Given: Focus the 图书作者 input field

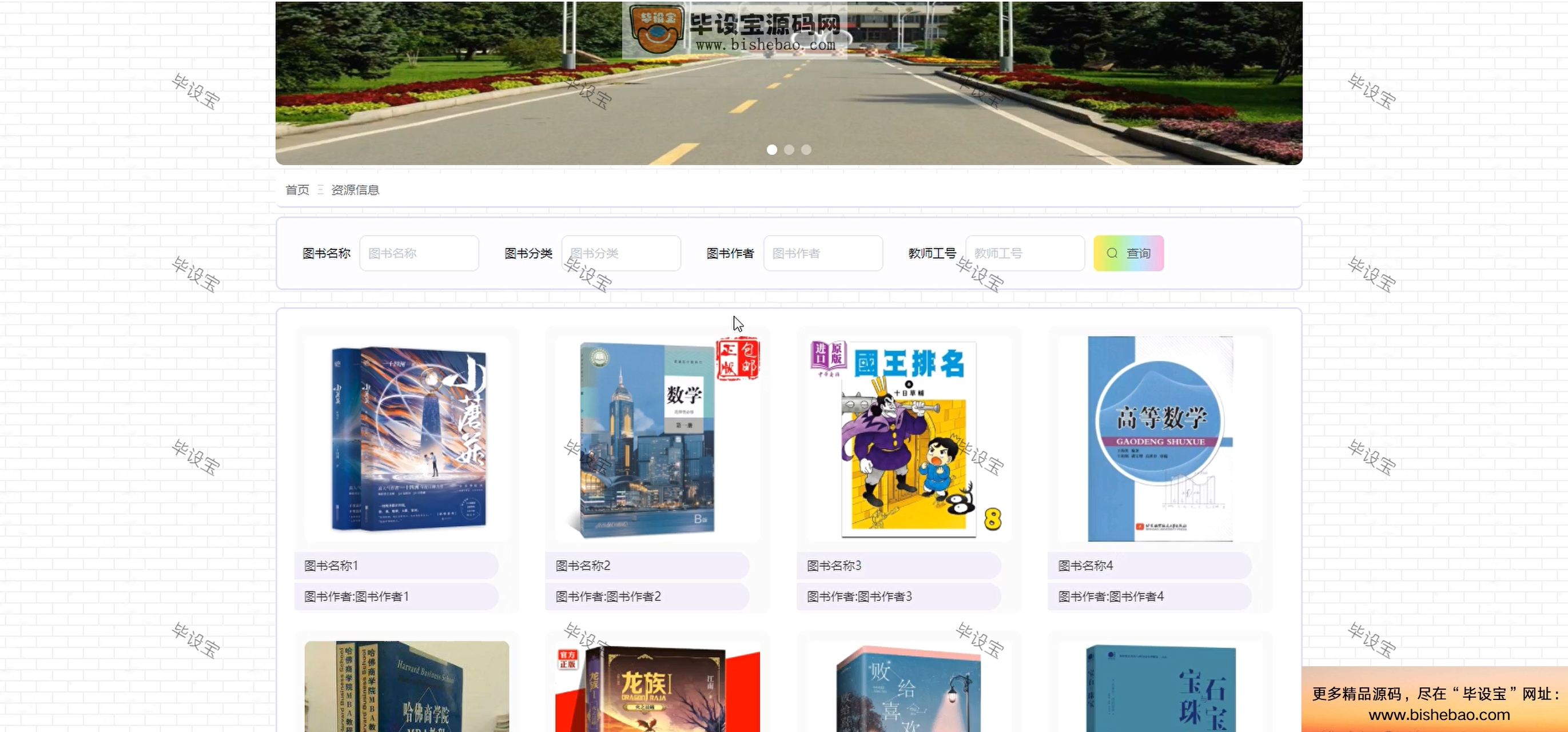Looking at the screenshot, I should [823, 253].
